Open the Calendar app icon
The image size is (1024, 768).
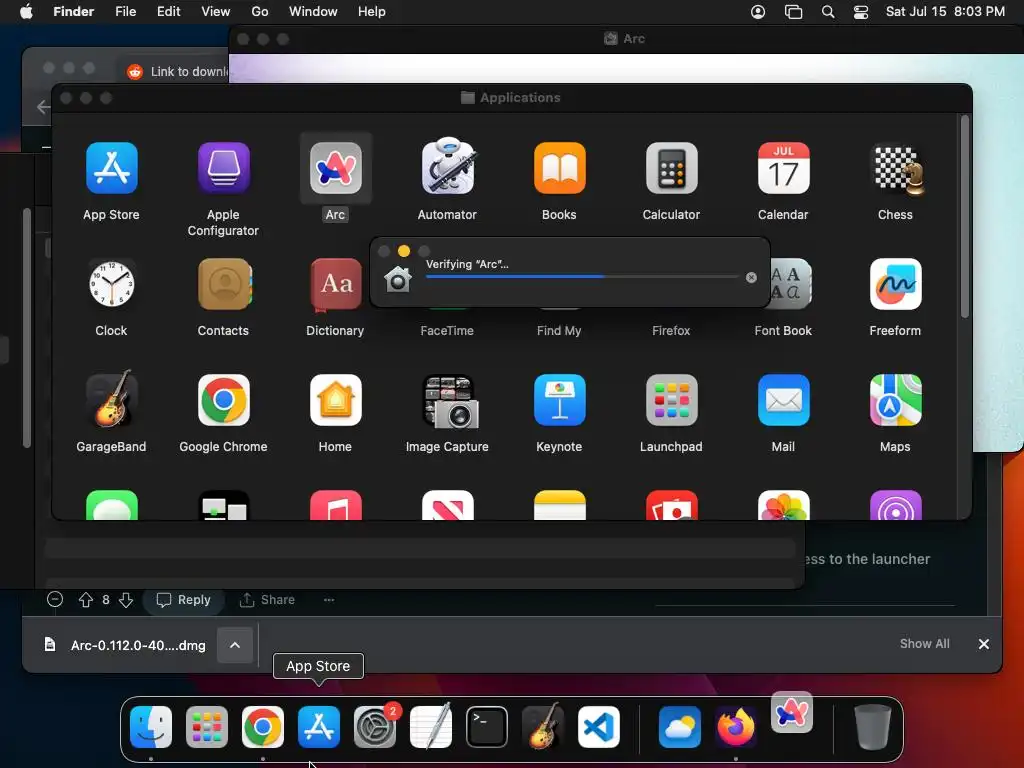pos(784,168)
